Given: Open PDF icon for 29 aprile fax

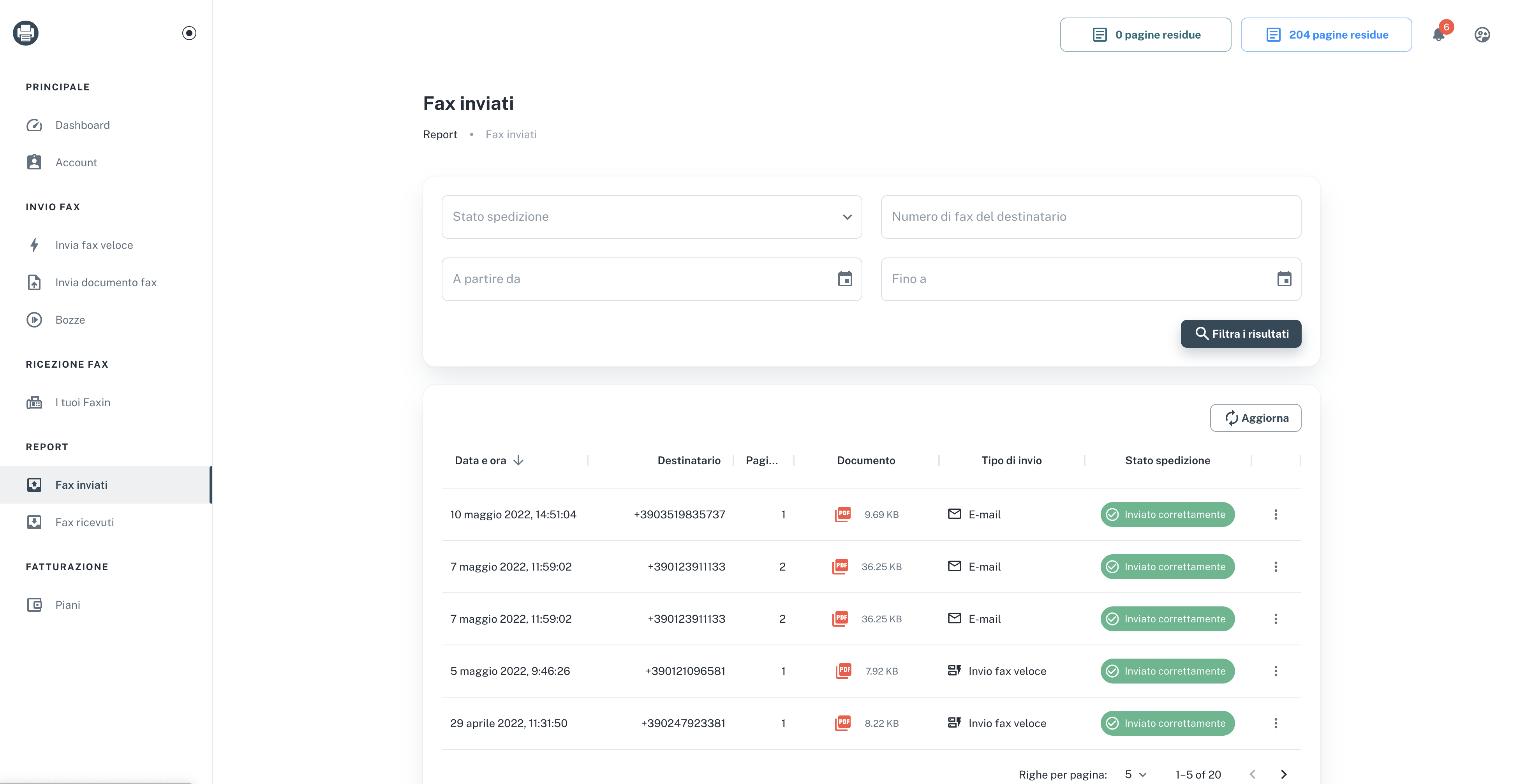Looking at the screenshot, I should coord(842,723).
